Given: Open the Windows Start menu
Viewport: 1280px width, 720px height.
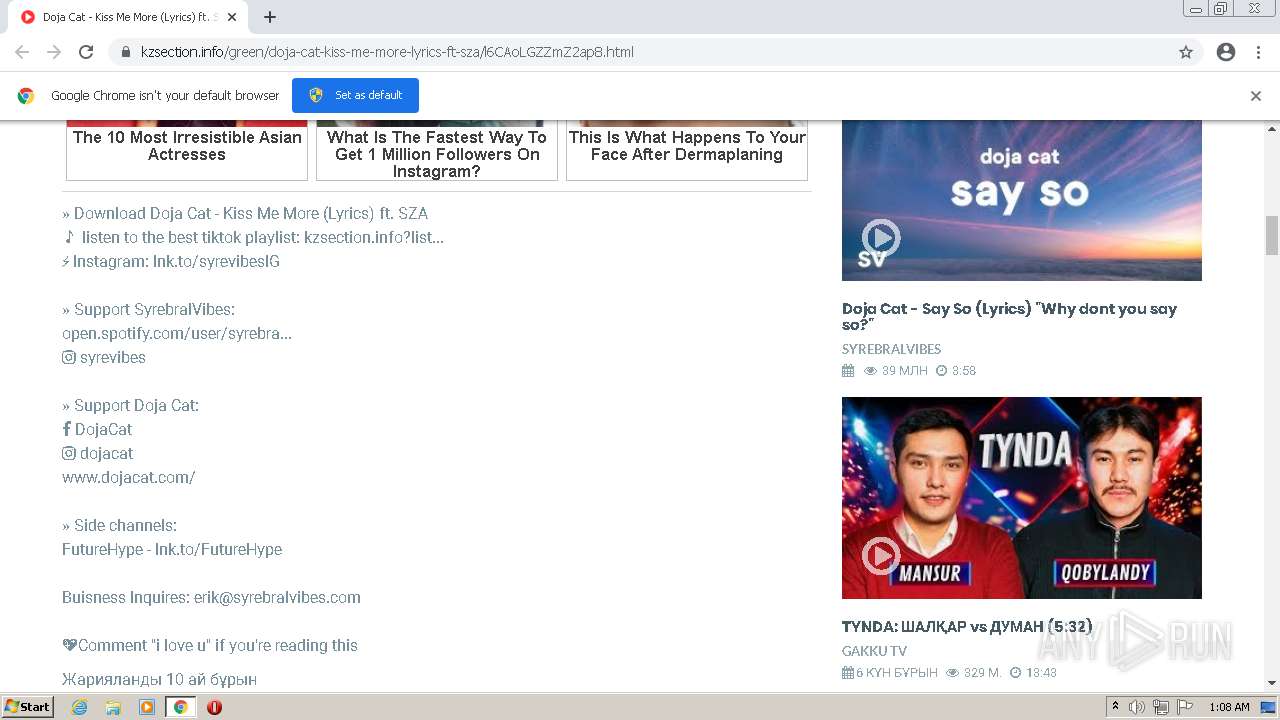Looking at the screenshot, I should pyautogui.click(x=28, y=707).
